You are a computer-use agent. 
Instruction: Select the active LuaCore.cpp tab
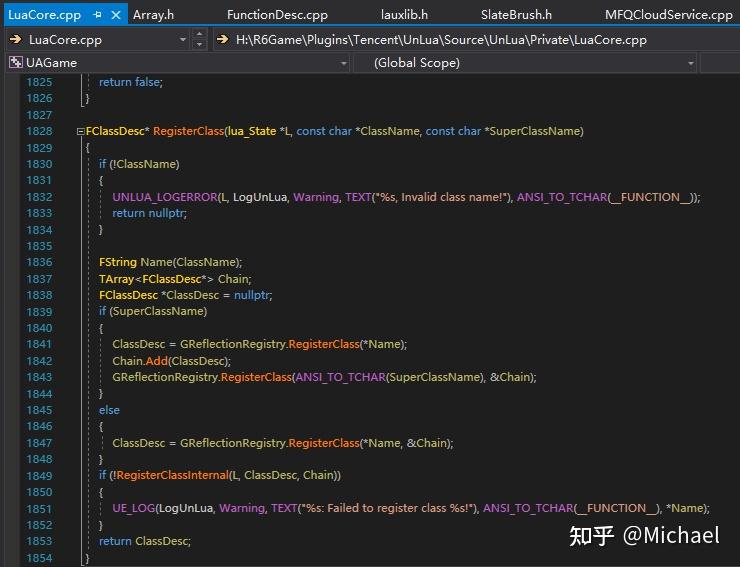(44, 15)
